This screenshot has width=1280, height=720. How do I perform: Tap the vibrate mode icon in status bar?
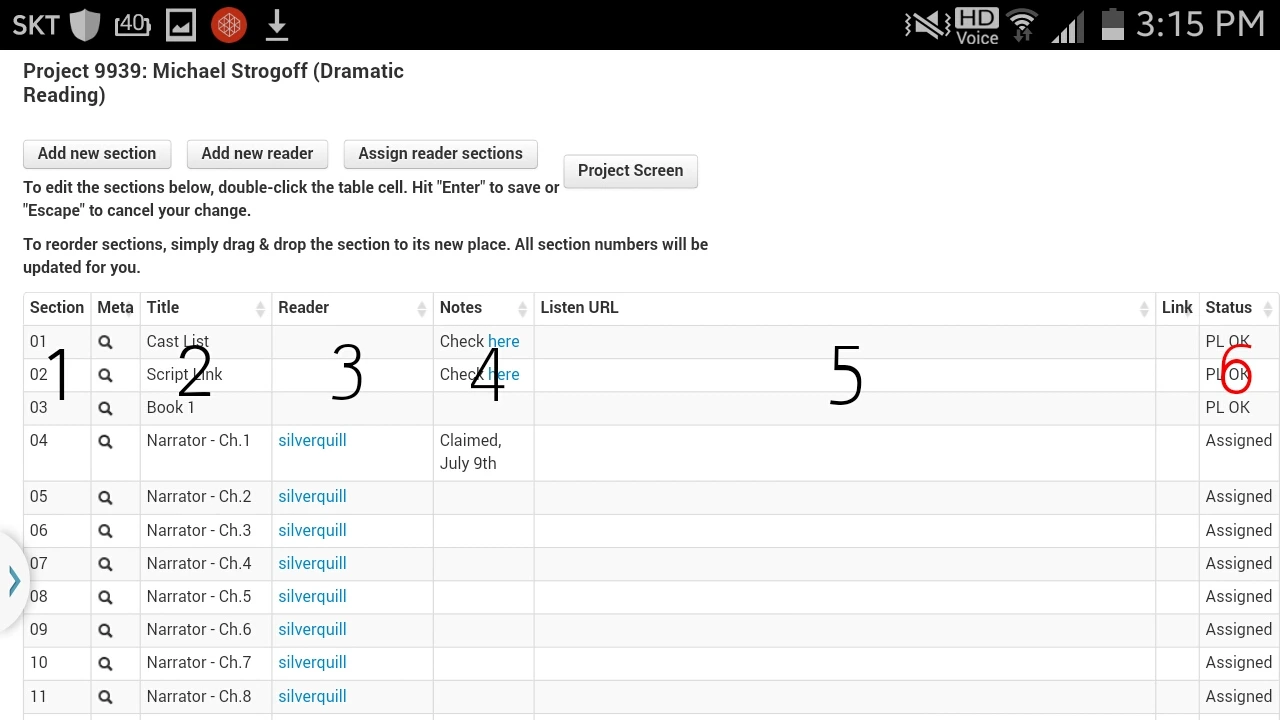pos(922,24)
